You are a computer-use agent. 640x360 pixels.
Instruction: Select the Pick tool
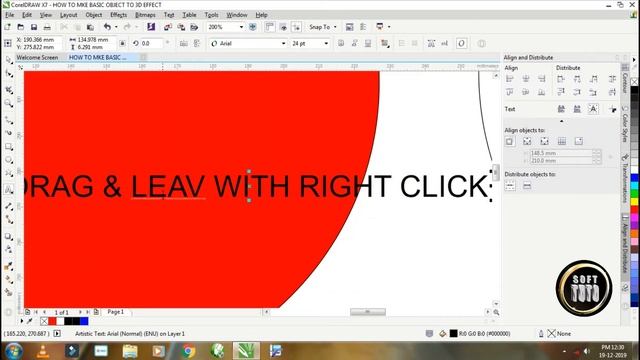pos(9,60)
